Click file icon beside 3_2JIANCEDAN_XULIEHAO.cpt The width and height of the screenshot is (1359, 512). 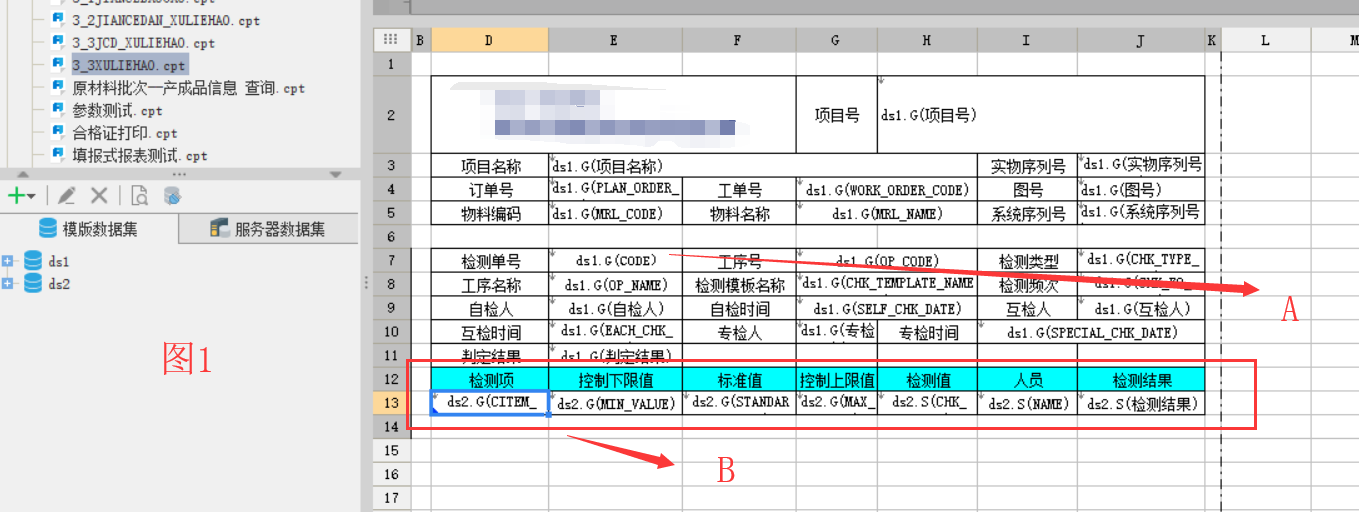coord(58,19)
